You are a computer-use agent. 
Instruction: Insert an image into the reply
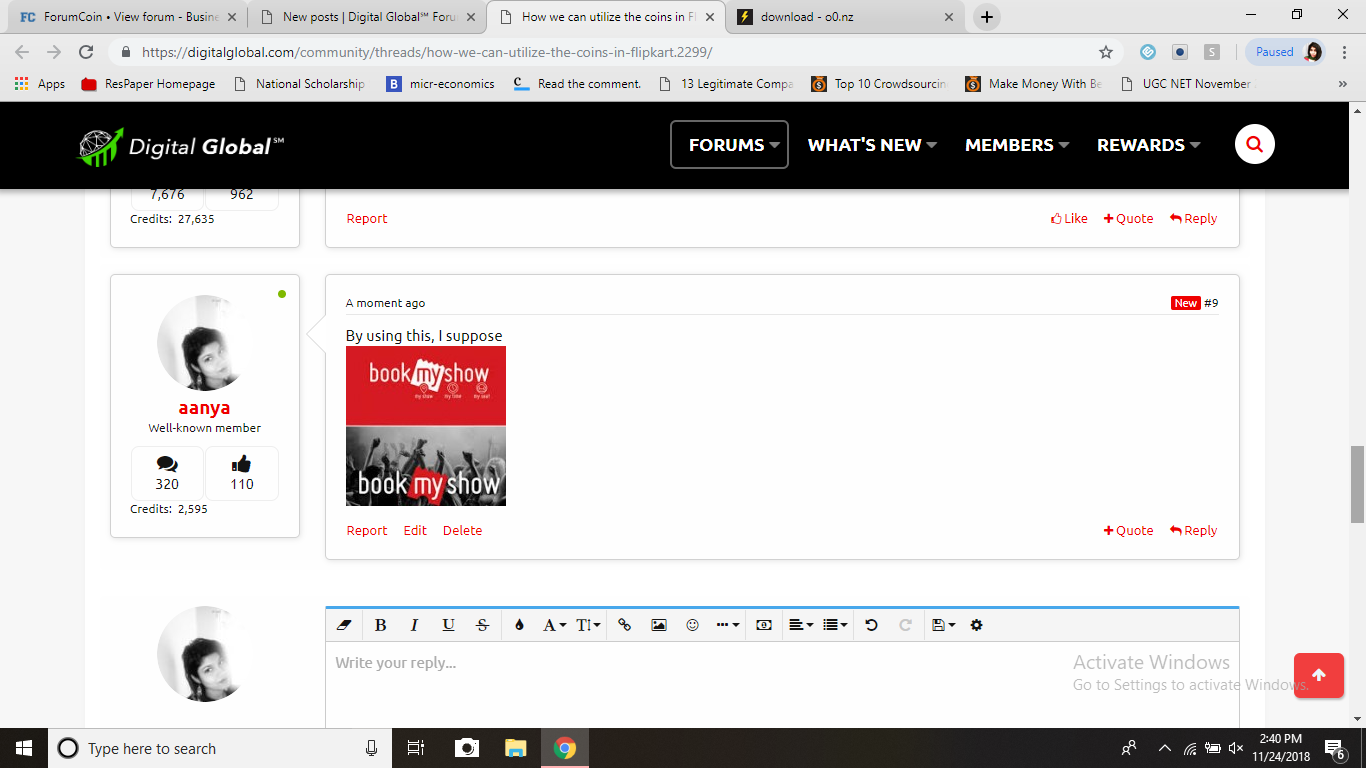(x=656, y=624)
